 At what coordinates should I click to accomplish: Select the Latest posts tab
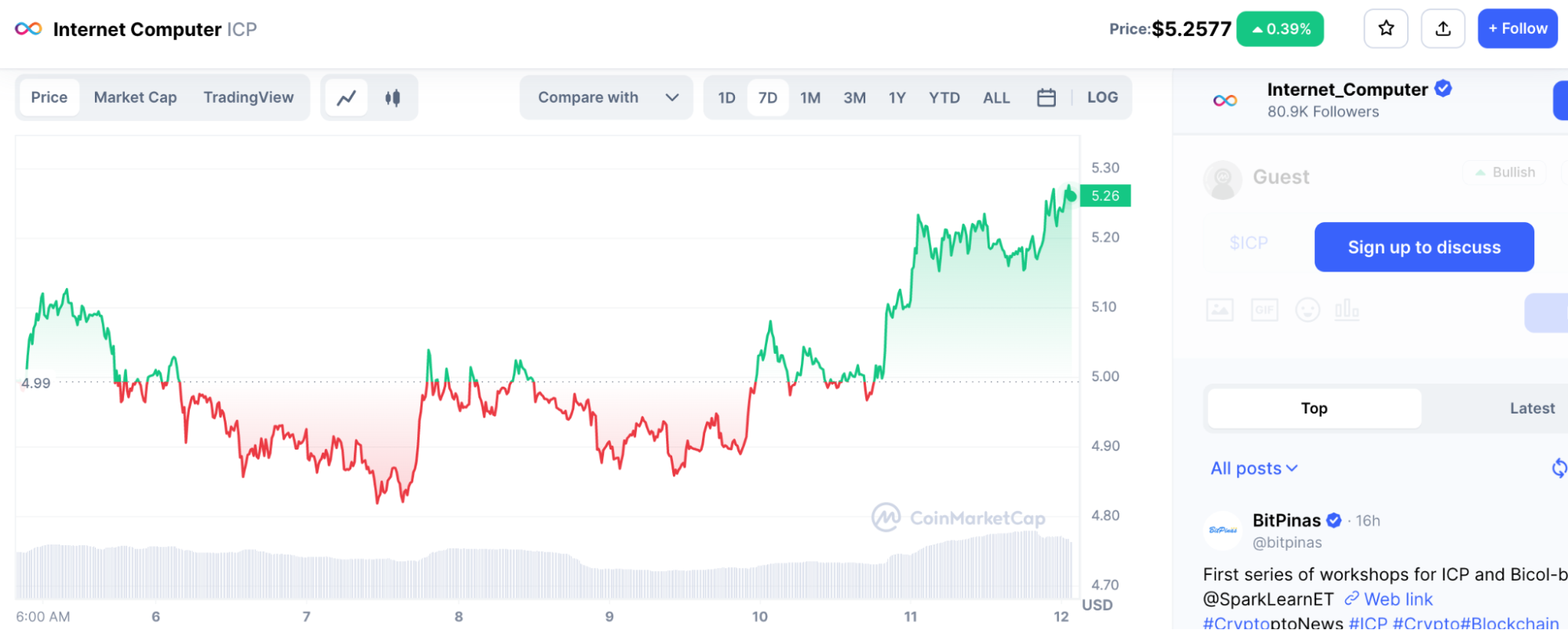point(1532,408)
